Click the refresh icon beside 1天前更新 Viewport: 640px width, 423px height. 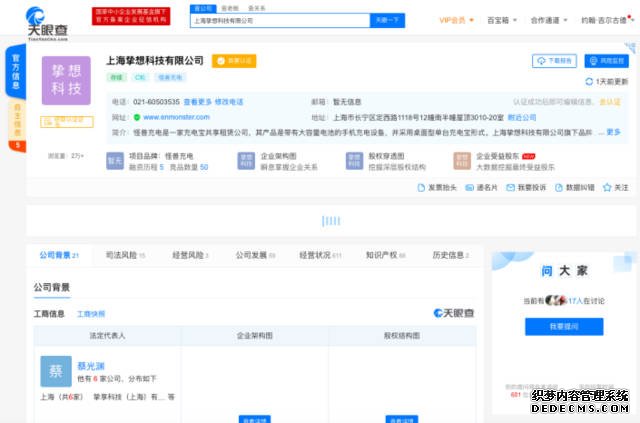pyautogui.click(x=589, y=82)
